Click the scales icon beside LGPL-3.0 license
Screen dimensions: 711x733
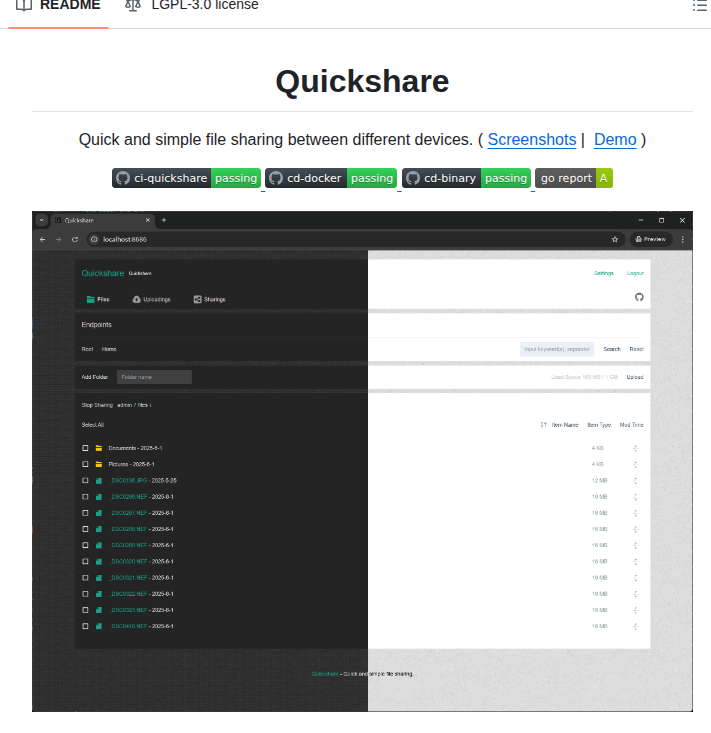133,6
